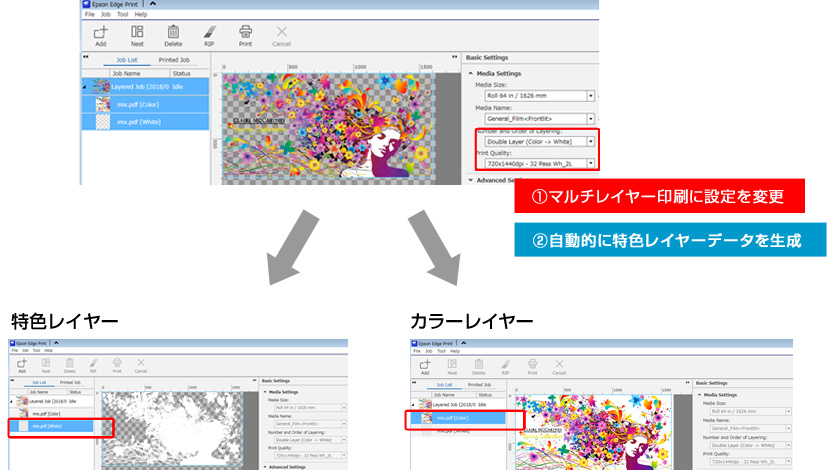The height and width of the screenshot is (470, 827).
Task: Click the Add icon in the 特色レイヤー window
Action: click(22, 363)
